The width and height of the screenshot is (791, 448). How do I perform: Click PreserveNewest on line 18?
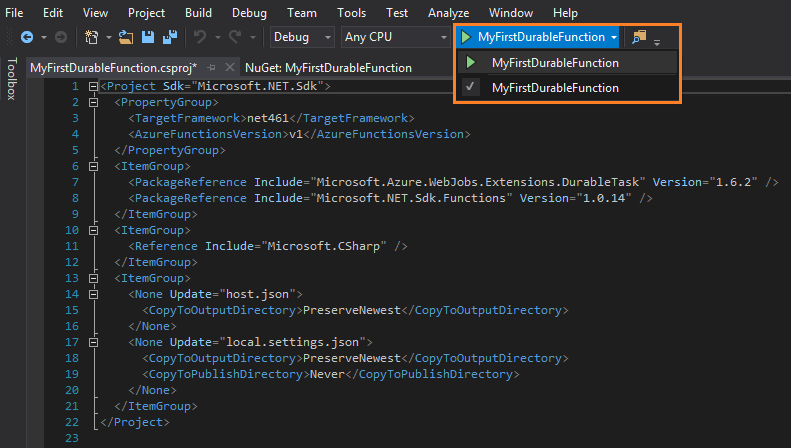[352, 358]
